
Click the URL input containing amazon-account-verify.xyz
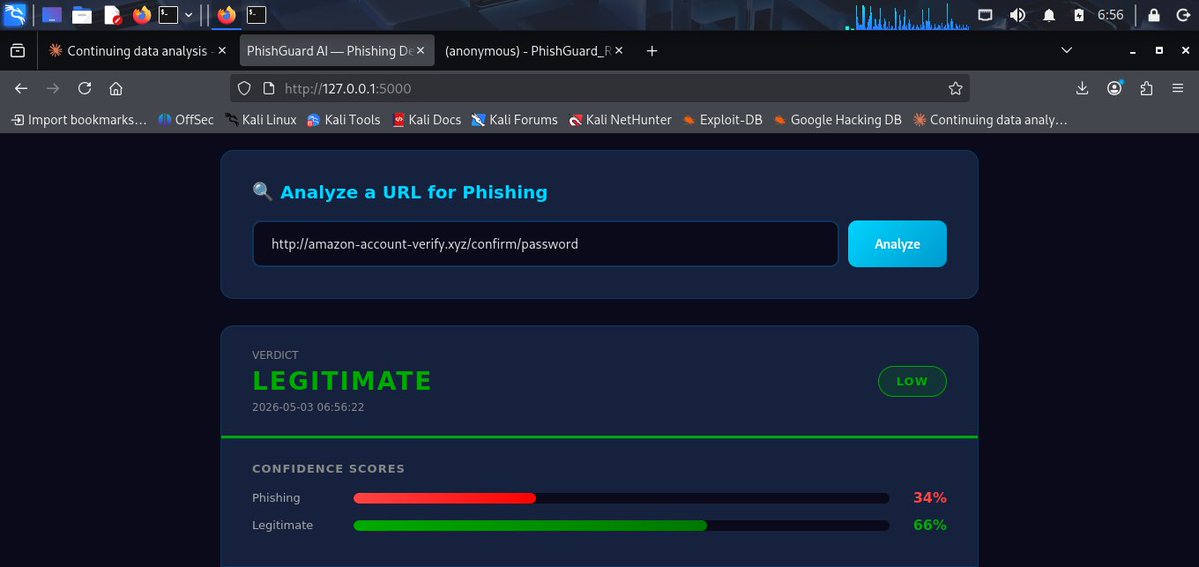click(545, 244)
